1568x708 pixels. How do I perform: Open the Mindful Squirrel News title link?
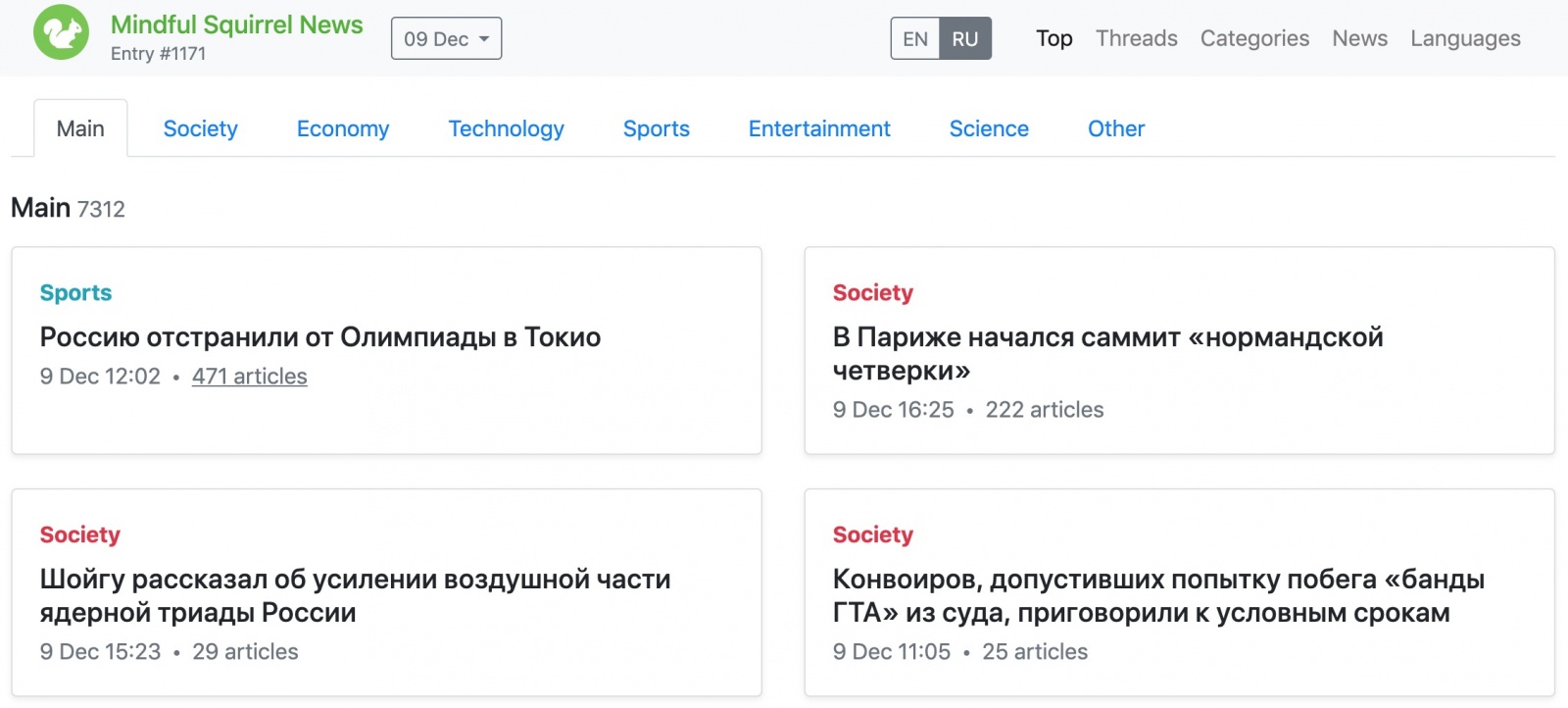pyautogui.click(x=236, y=25)
